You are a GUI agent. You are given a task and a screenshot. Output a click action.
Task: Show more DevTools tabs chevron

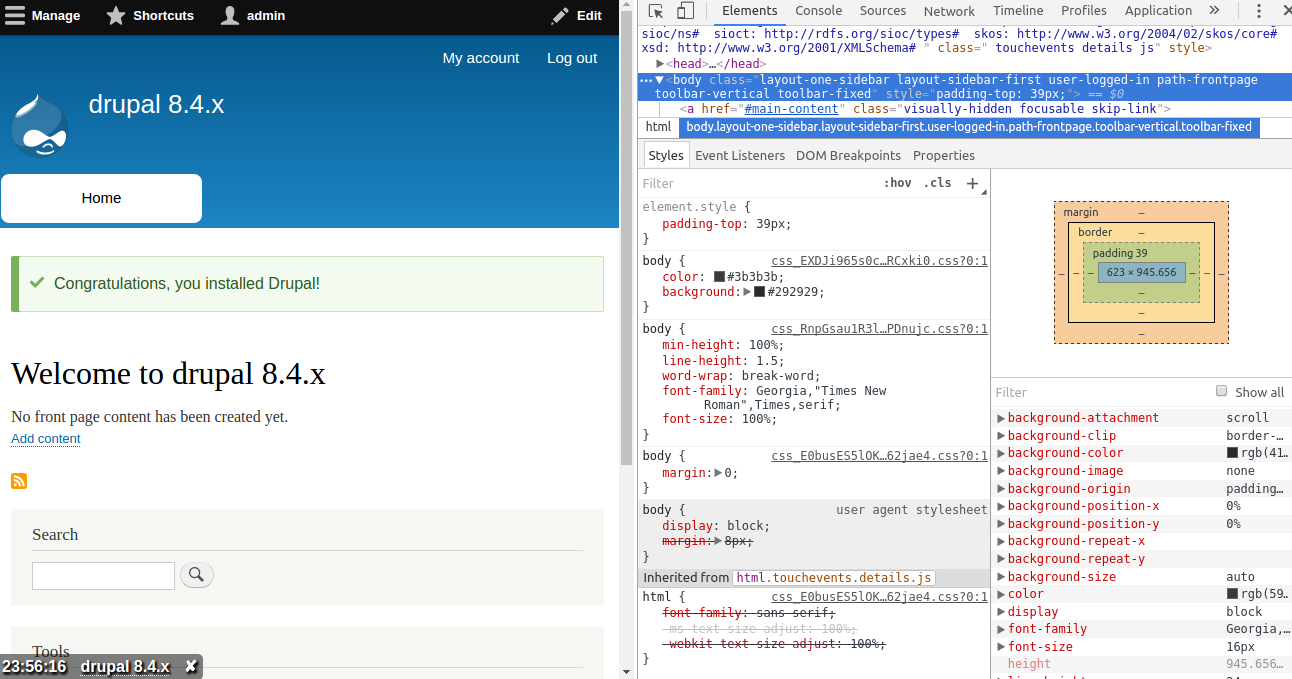pyautogui.click(x=1214, y=11)
